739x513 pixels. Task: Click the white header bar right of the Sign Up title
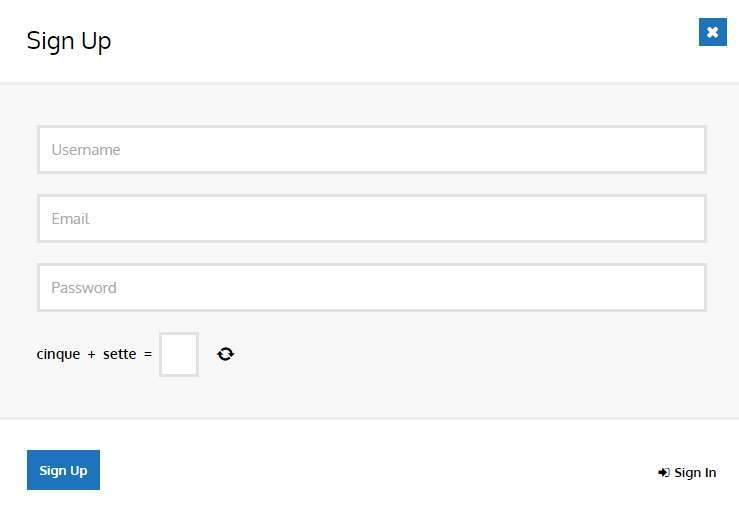click(400, 41)
